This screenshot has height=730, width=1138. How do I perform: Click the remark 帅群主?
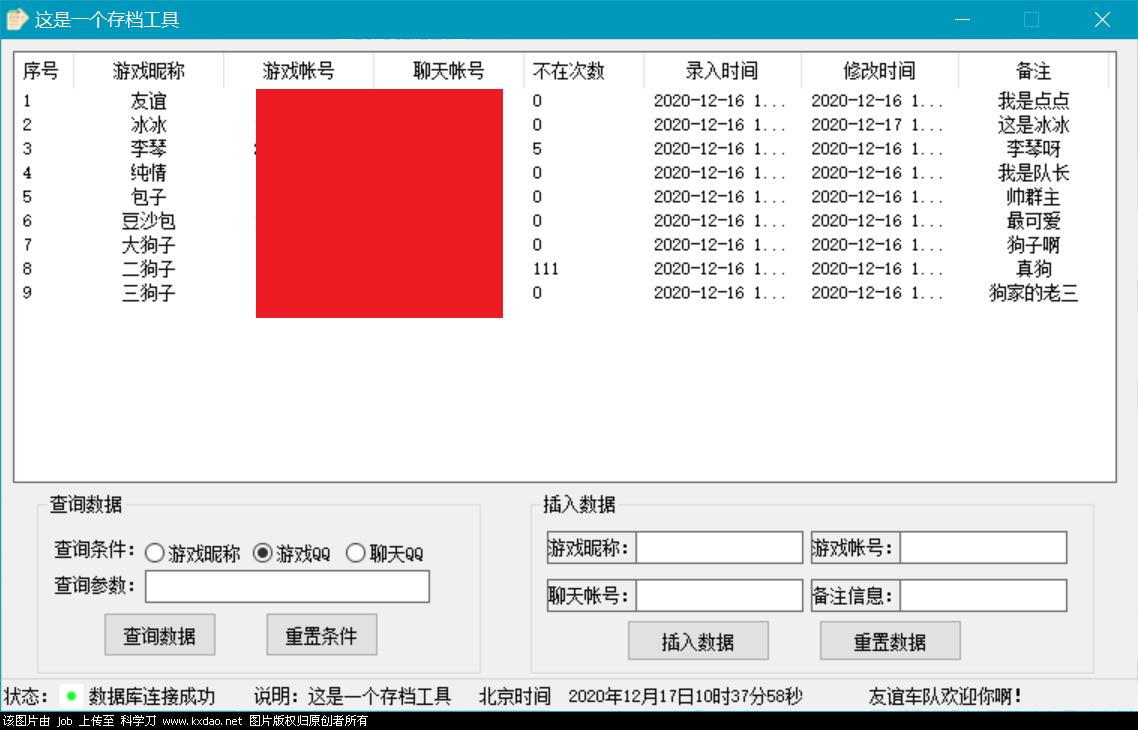point(1033,197)
